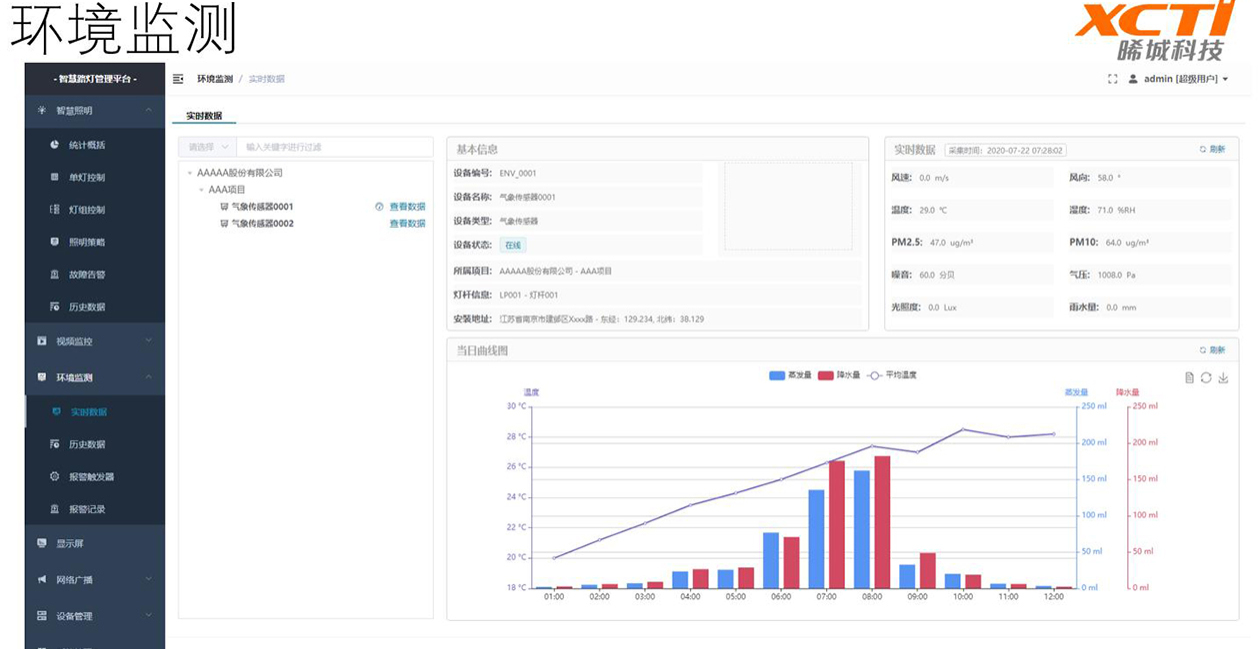This screenshot has width=1260, height=649.
Task: Open the 请选择 filter dropdown
Action: (x=208, y=147)
